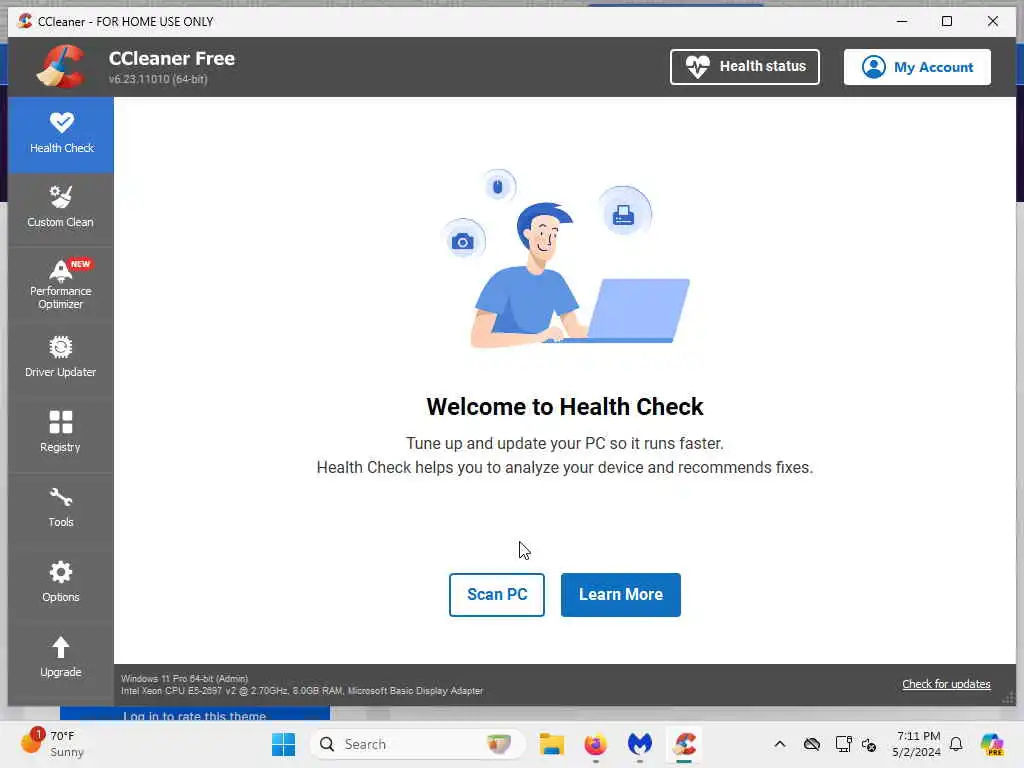
Task: Click the Check for updates link
Action: coord(946,684)
